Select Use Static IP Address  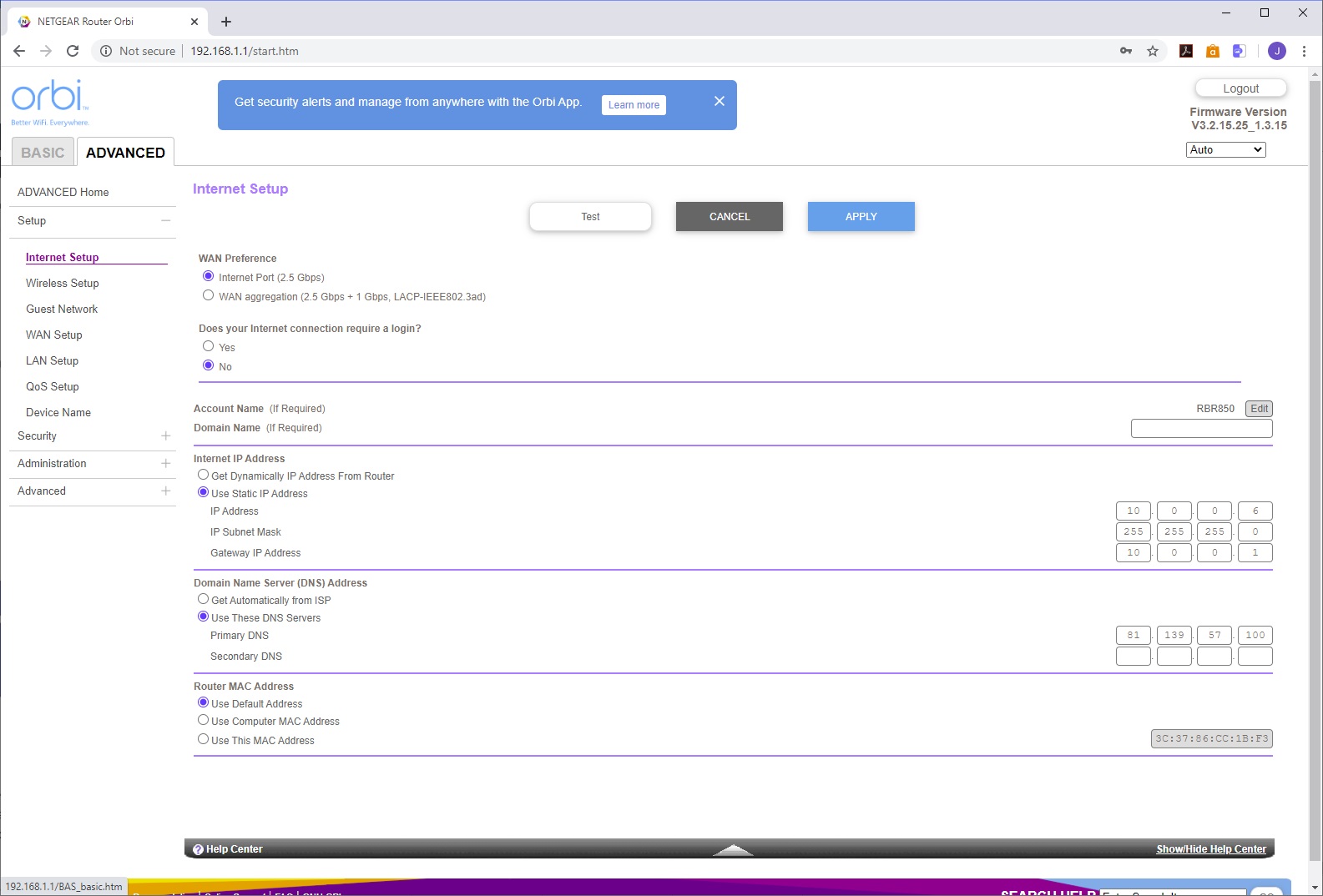tap(203, 492)
